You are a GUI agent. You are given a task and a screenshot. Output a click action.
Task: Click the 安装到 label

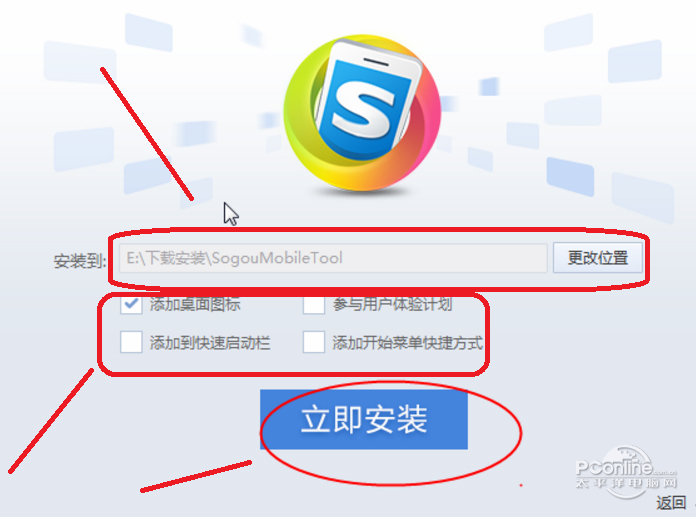80,261
